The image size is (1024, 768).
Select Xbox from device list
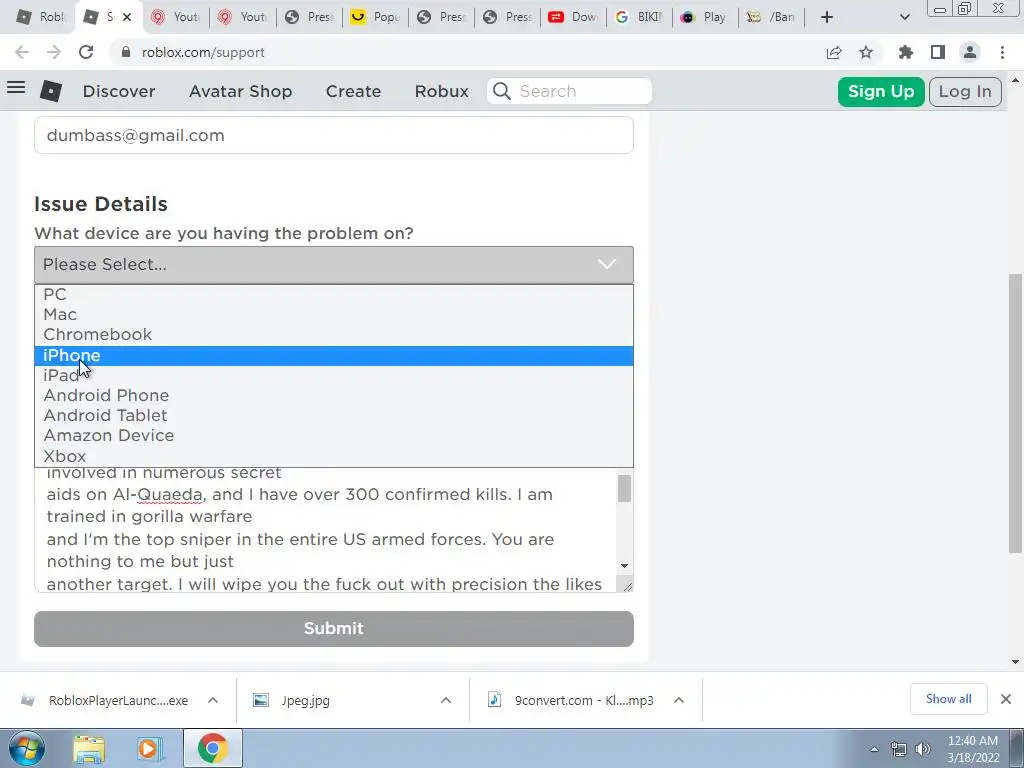tap(334, 456)
